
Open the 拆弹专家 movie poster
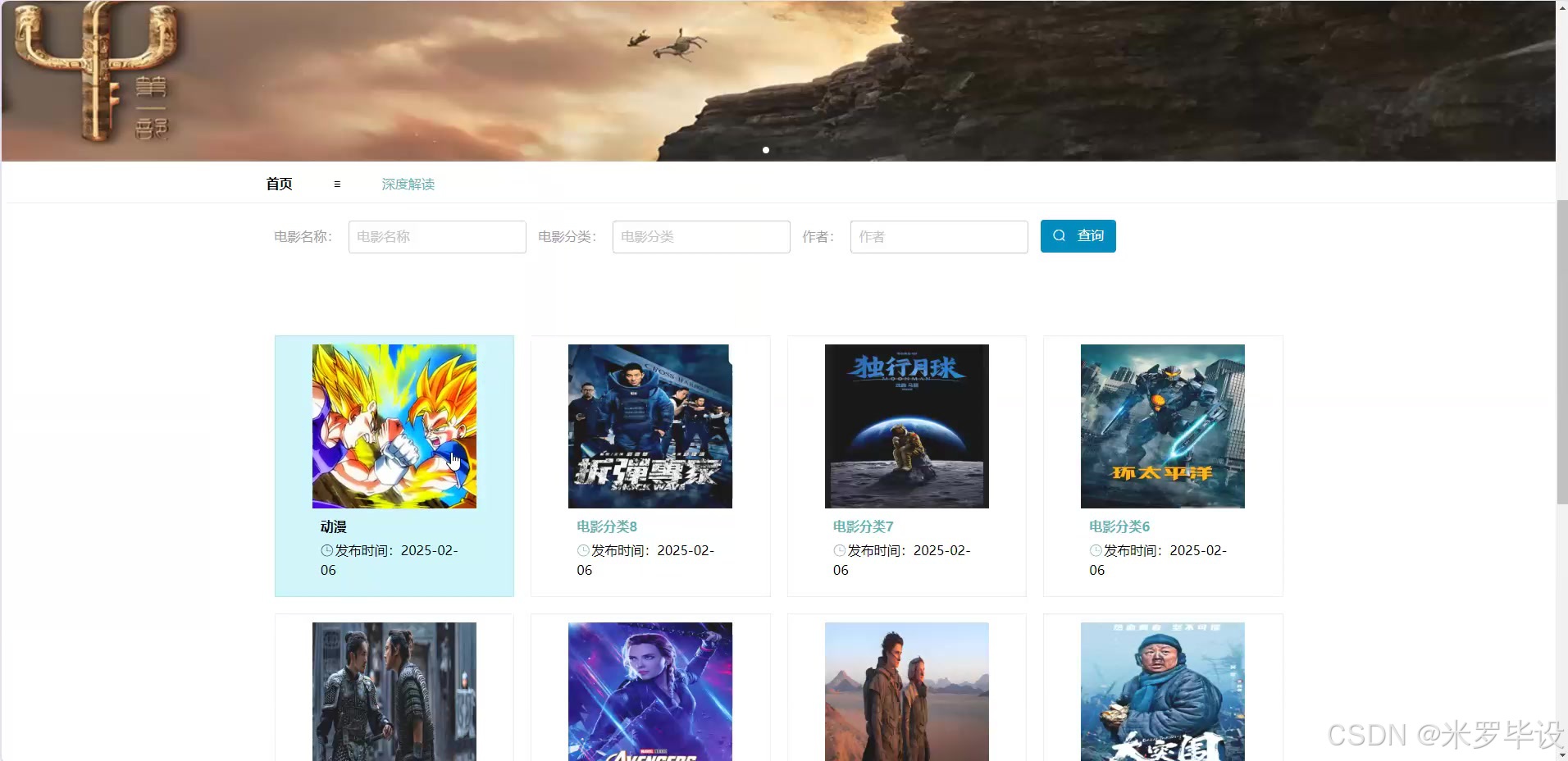[650, 426]
